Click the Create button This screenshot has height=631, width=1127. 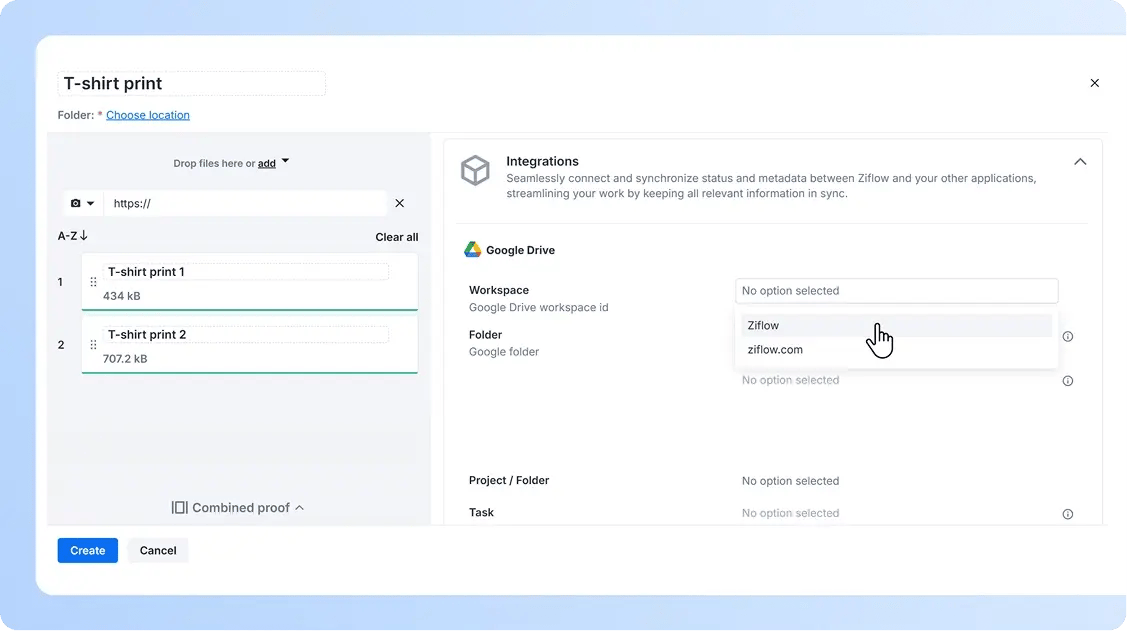(87, 550)
